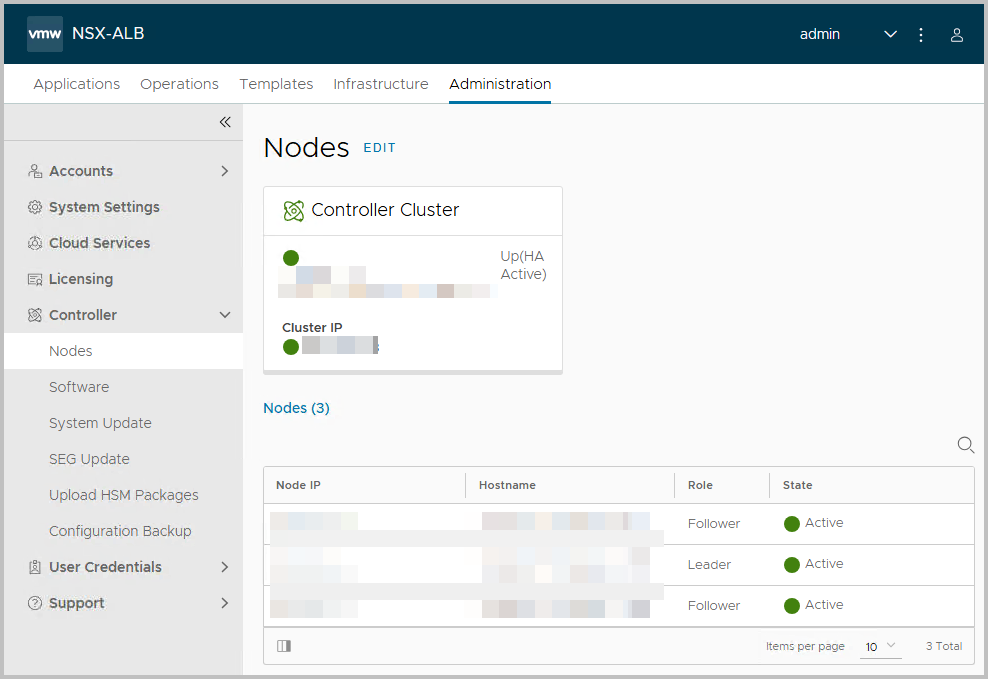The height and width of the screenshot is (679, 988).
Task: Click the Support question-mark icon
Action: click(x=35, y=603)
